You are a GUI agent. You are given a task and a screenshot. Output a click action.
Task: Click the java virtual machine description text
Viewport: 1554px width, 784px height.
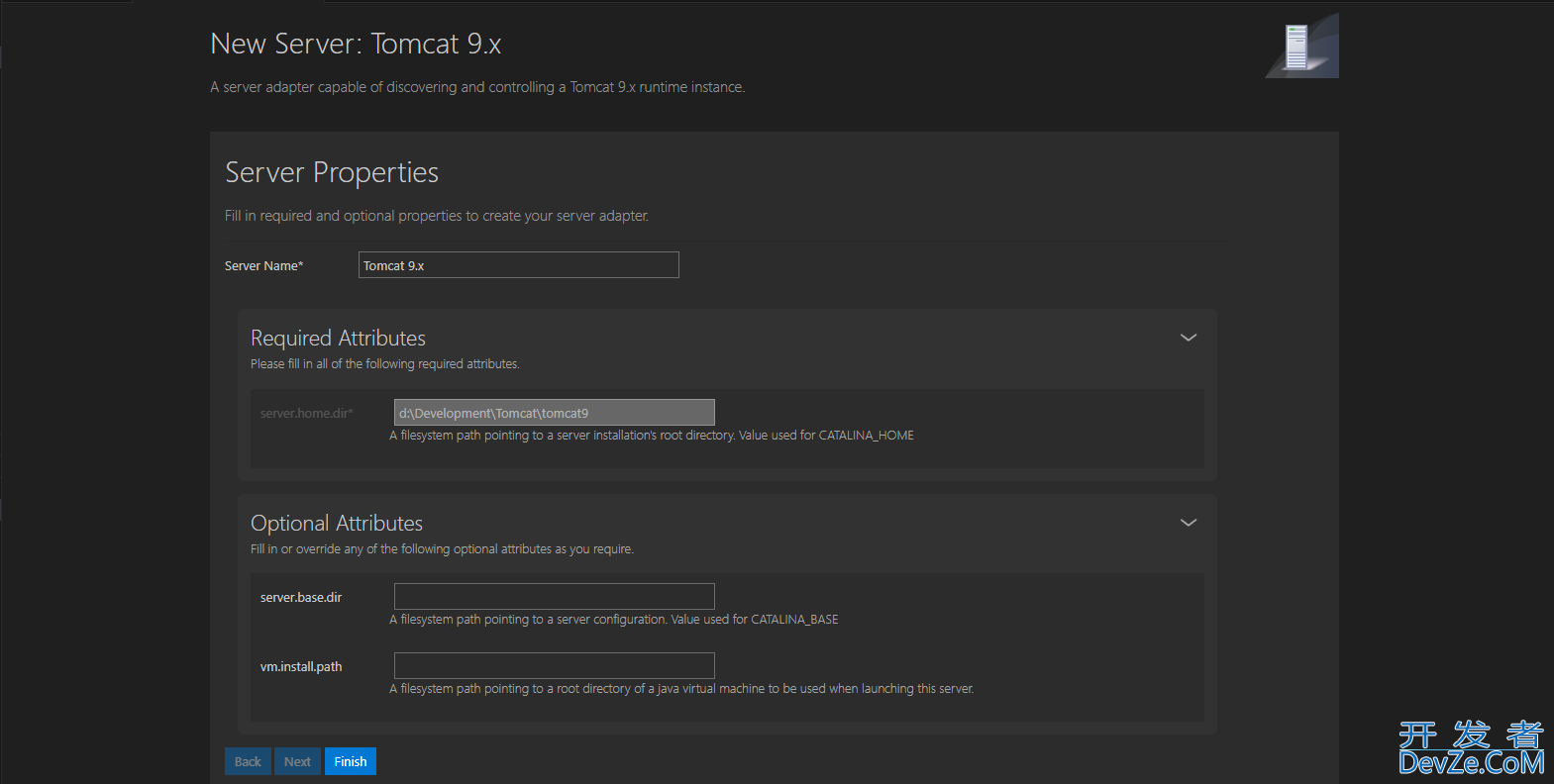(681, 688)
